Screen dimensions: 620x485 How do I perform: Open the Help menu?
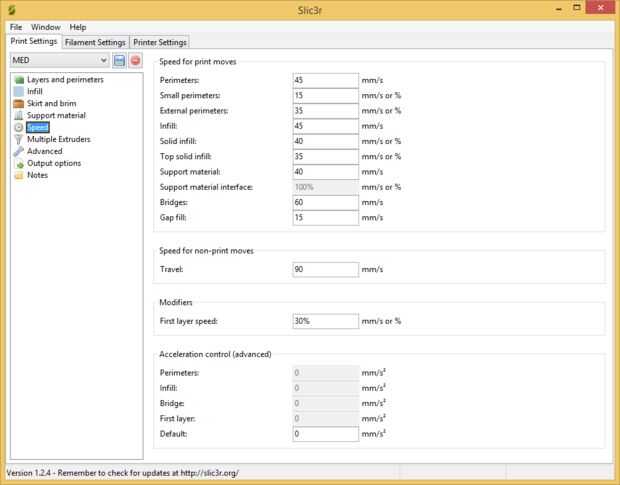pos(78,27)
